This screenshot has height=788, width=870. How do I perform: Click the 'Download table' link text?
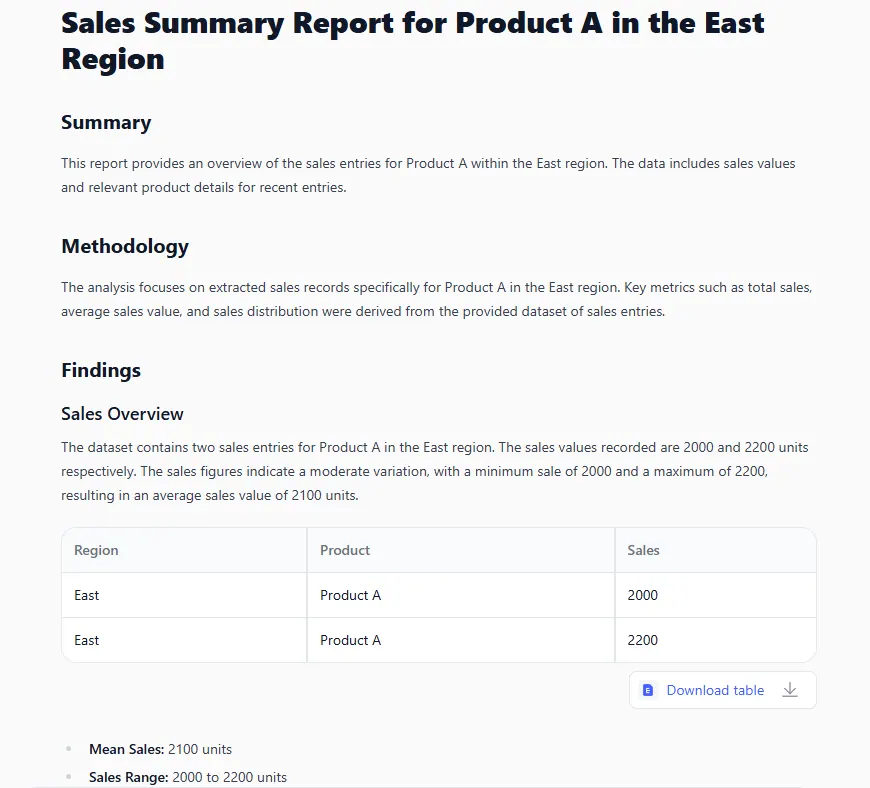[x=715, y=690]
